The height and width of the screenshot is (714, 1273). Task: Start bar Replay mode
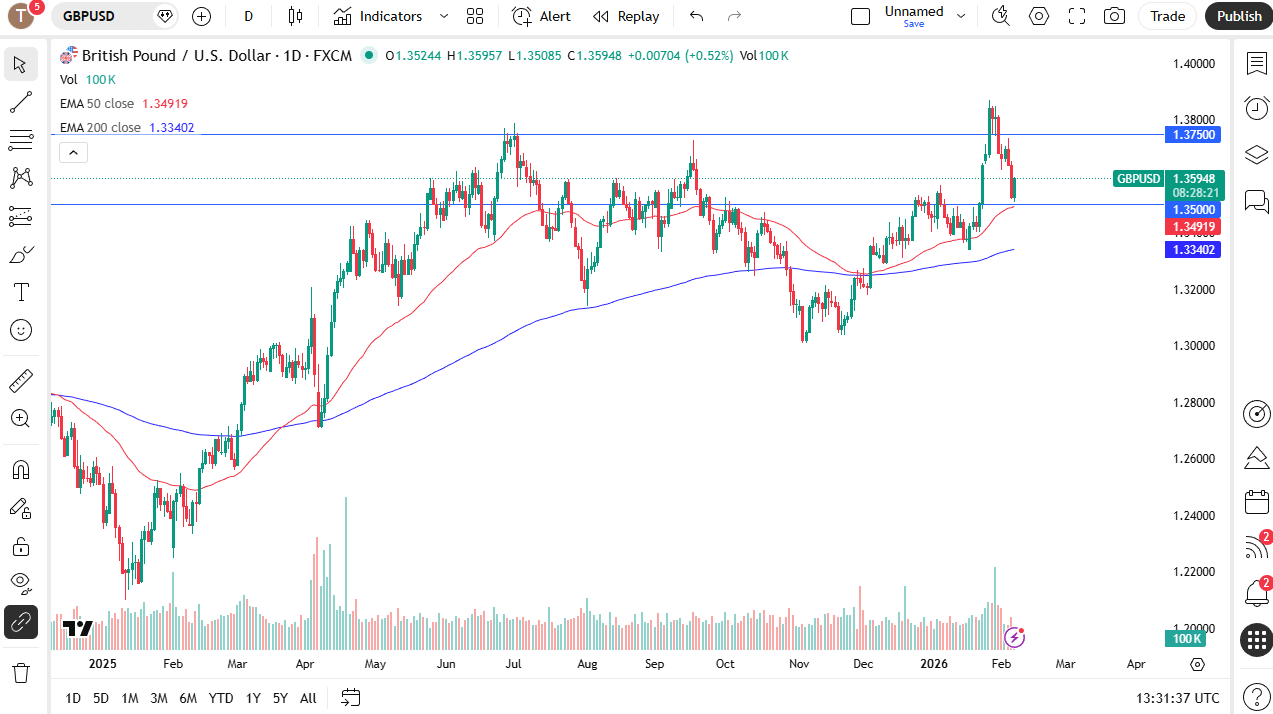(626, 16)
